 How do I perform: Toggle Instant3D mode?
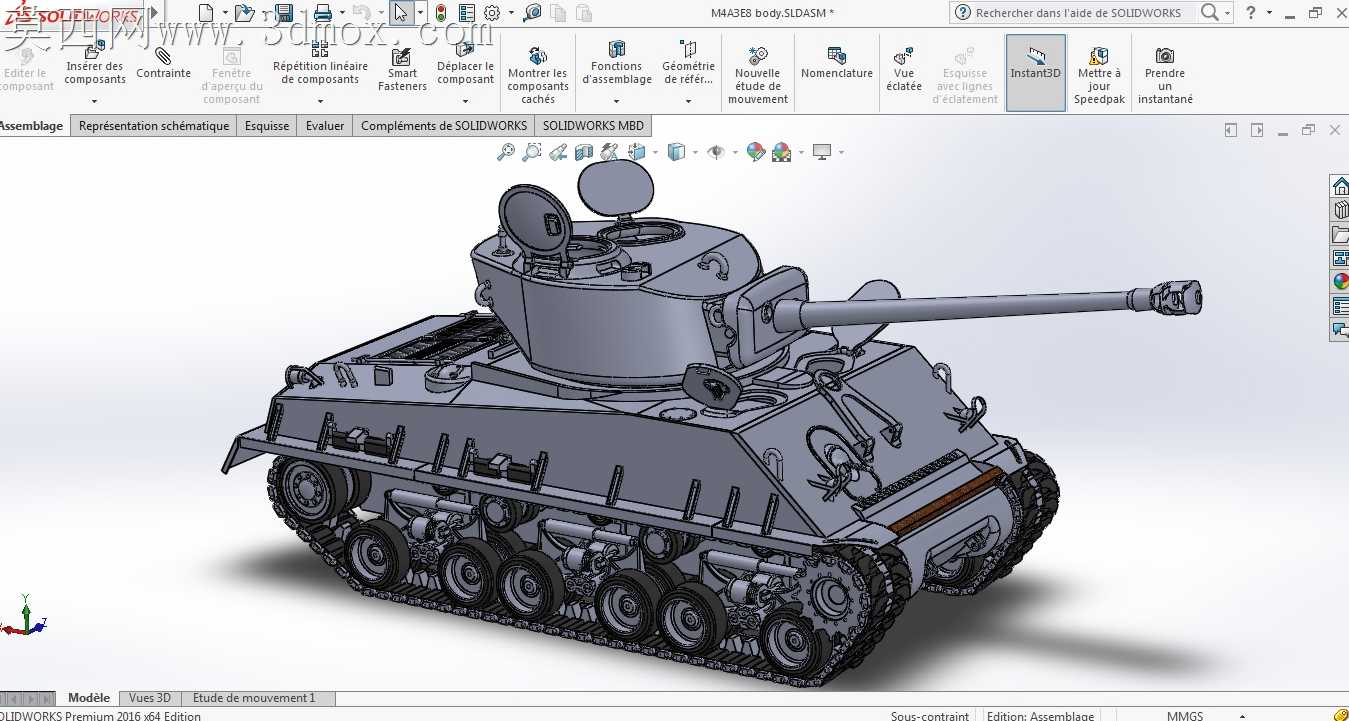[1035, 72]
